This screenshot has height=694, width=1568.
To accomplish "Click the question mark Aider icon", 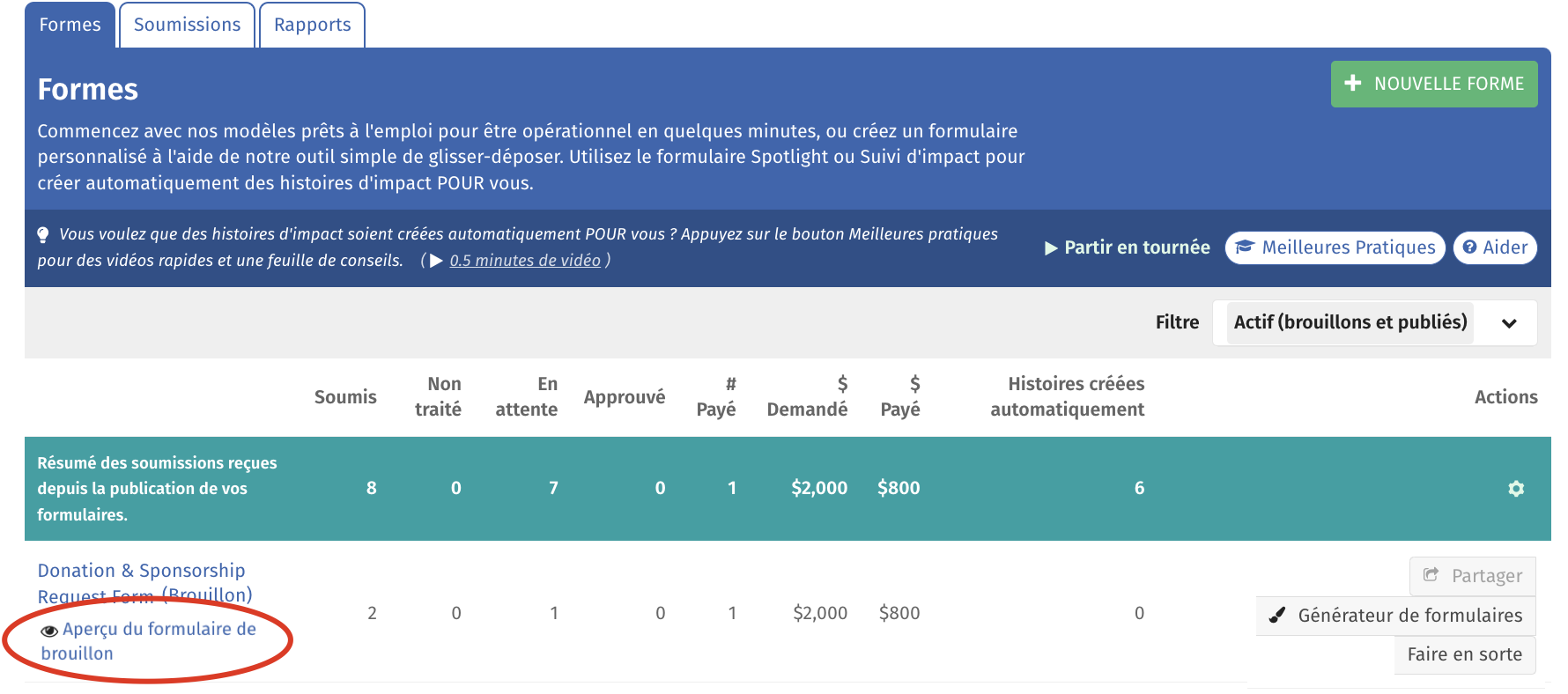I will [x=1469, y=247].
